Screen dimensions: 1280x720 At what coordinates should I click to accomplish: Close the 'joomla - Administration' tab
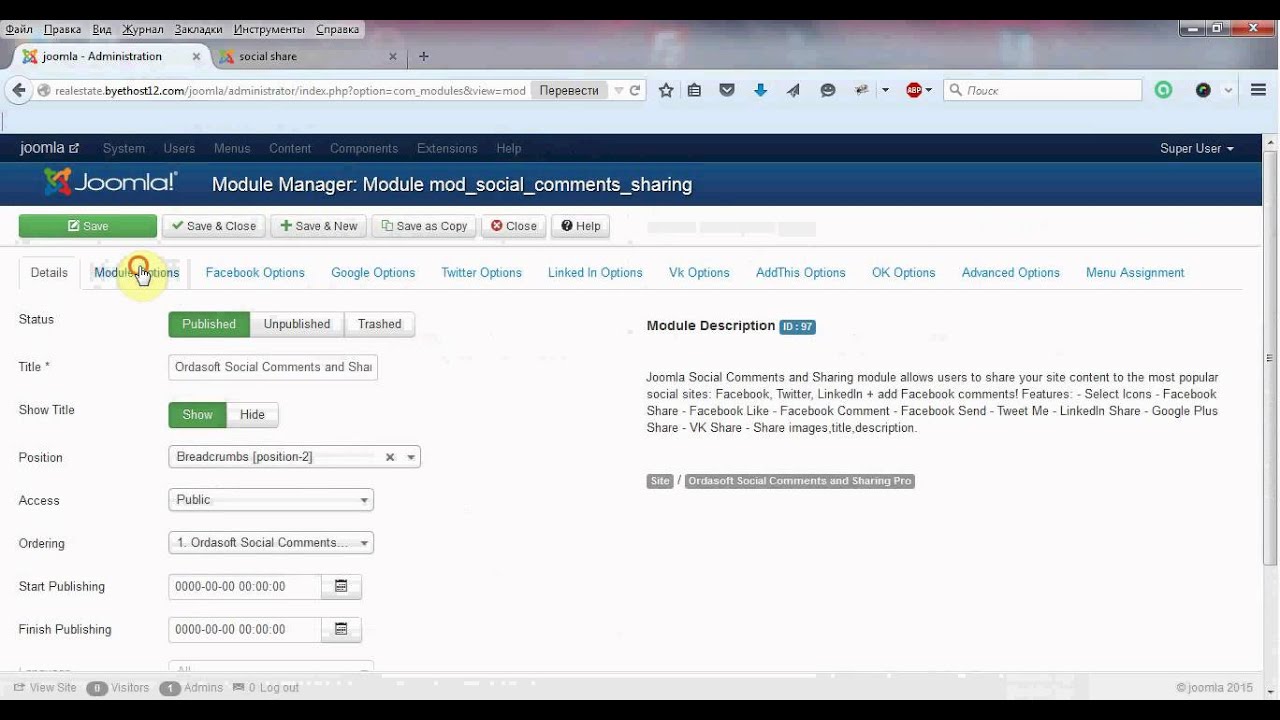pos(196,57)
